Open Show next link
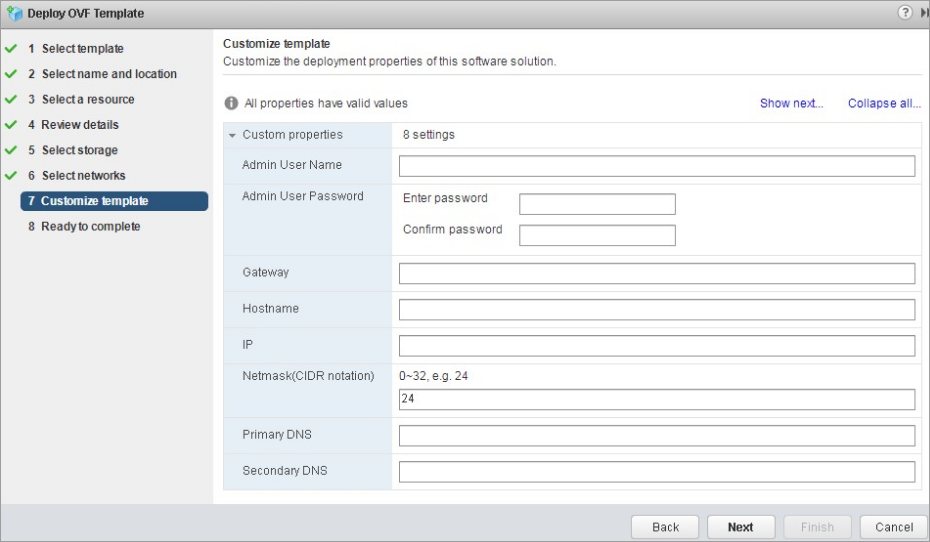The image size is (930, 542). pos(791,103)
